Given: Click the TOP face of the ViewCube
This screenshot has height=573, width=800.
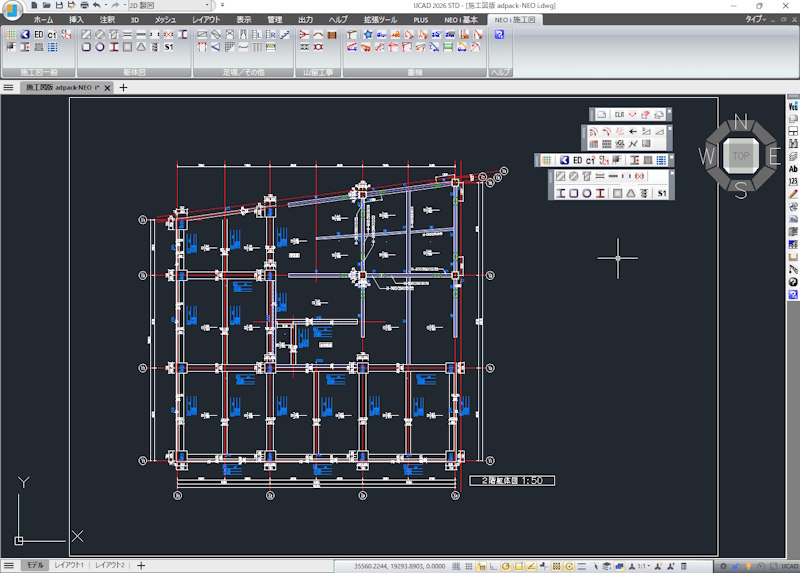Looking at the screenshot, I should (741, 156).
